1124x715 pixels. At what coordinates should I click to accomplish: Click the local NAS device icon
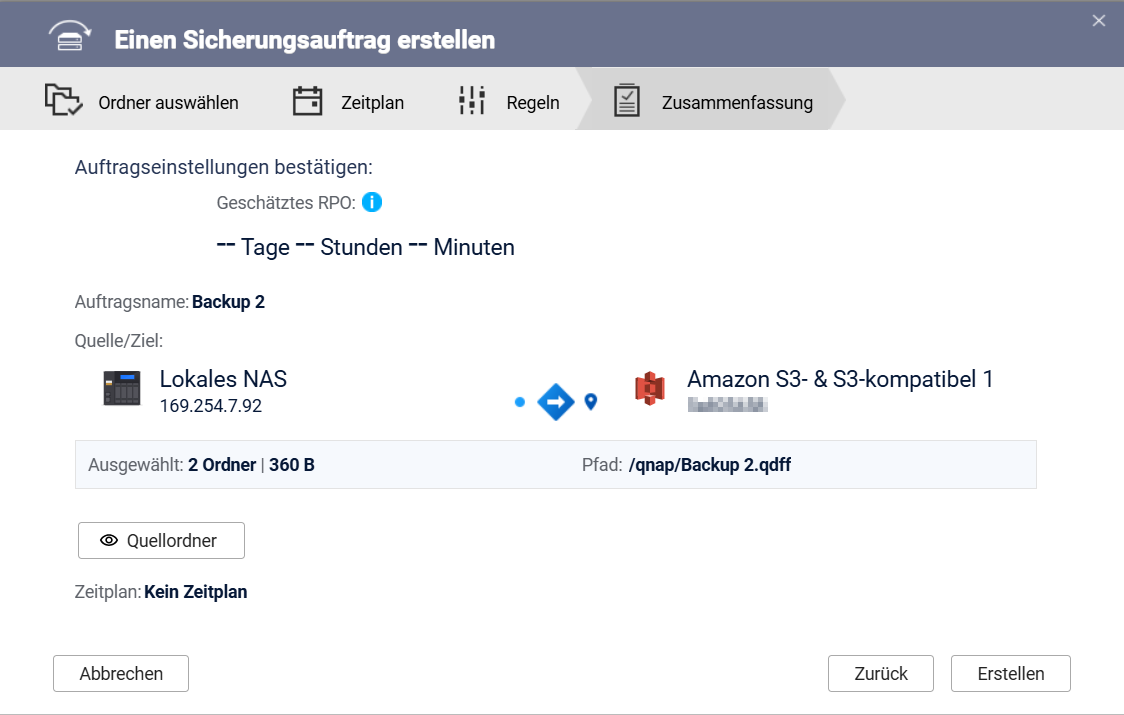pyautogui.click(x=122, y=388)
